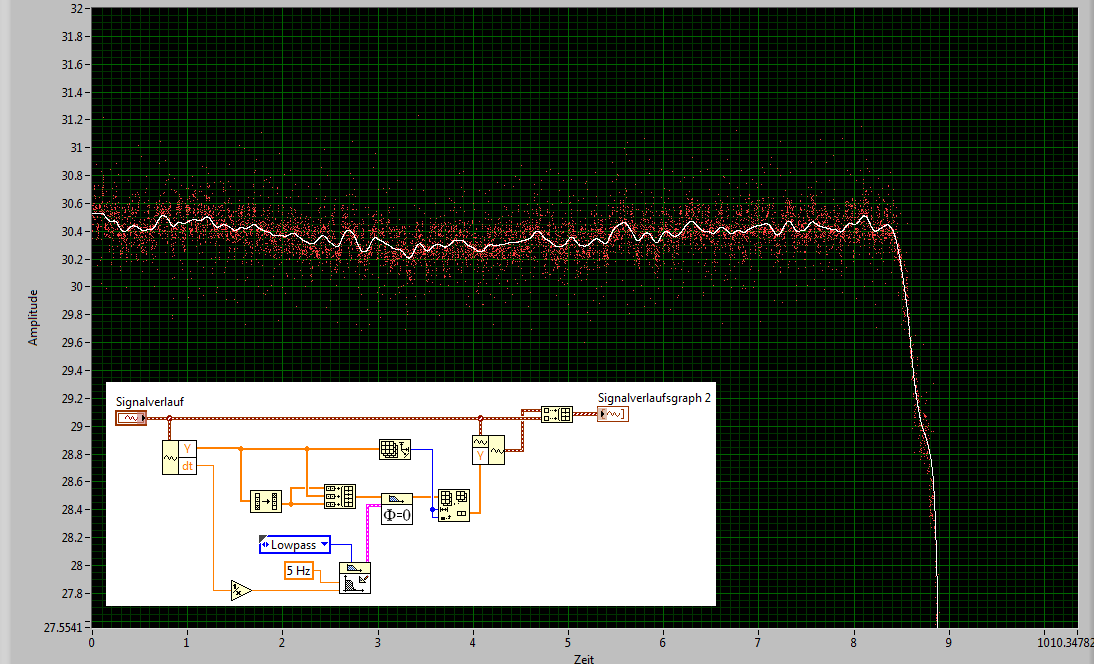Click the Y-axis tick label 31.6
Viewport: 1094px width, 664px height.
73,65
